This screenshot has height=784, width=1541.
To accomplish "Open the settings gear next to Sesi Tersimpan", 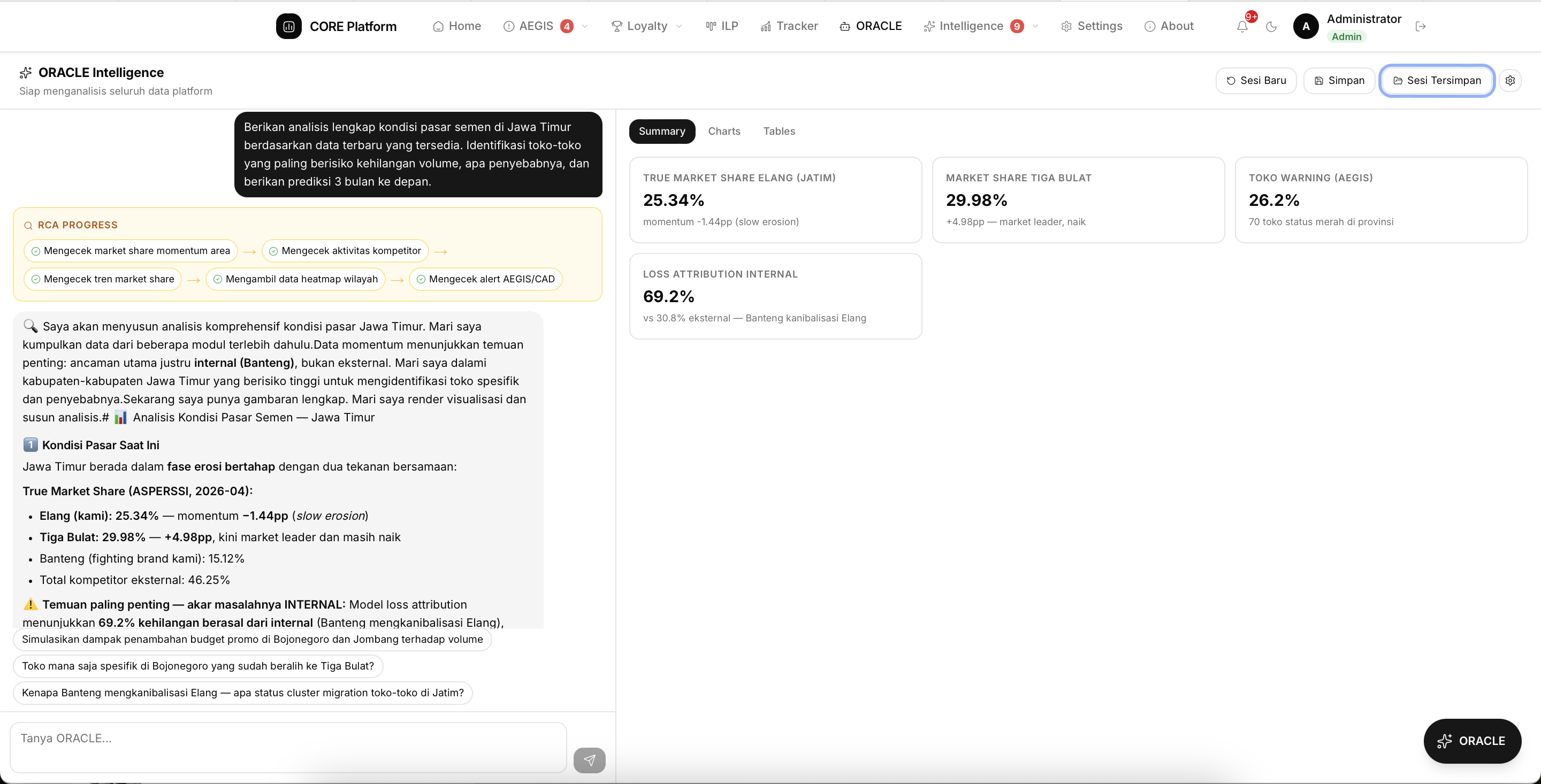I will click(1510, 80).
